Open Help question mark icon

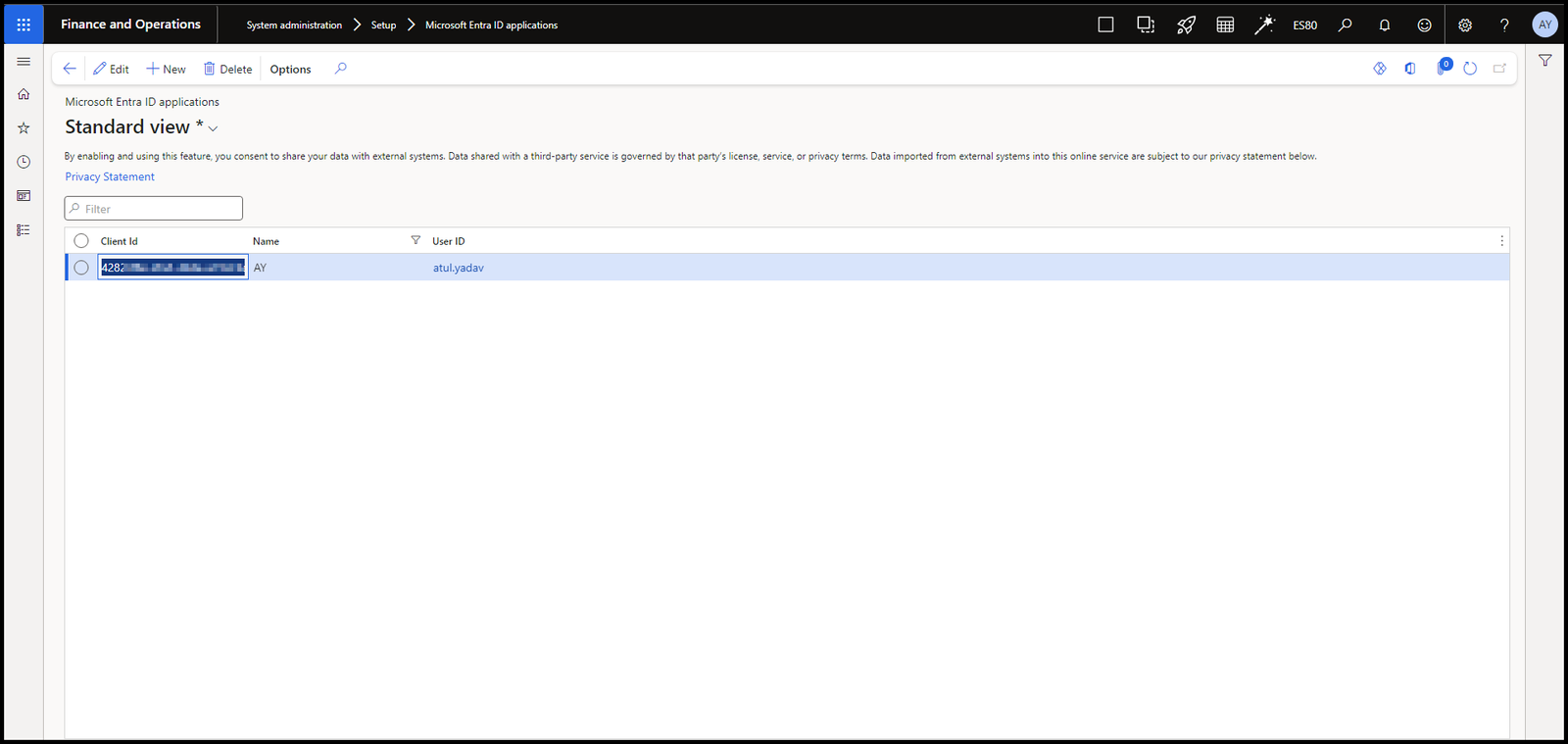[x=1504, y=25]
